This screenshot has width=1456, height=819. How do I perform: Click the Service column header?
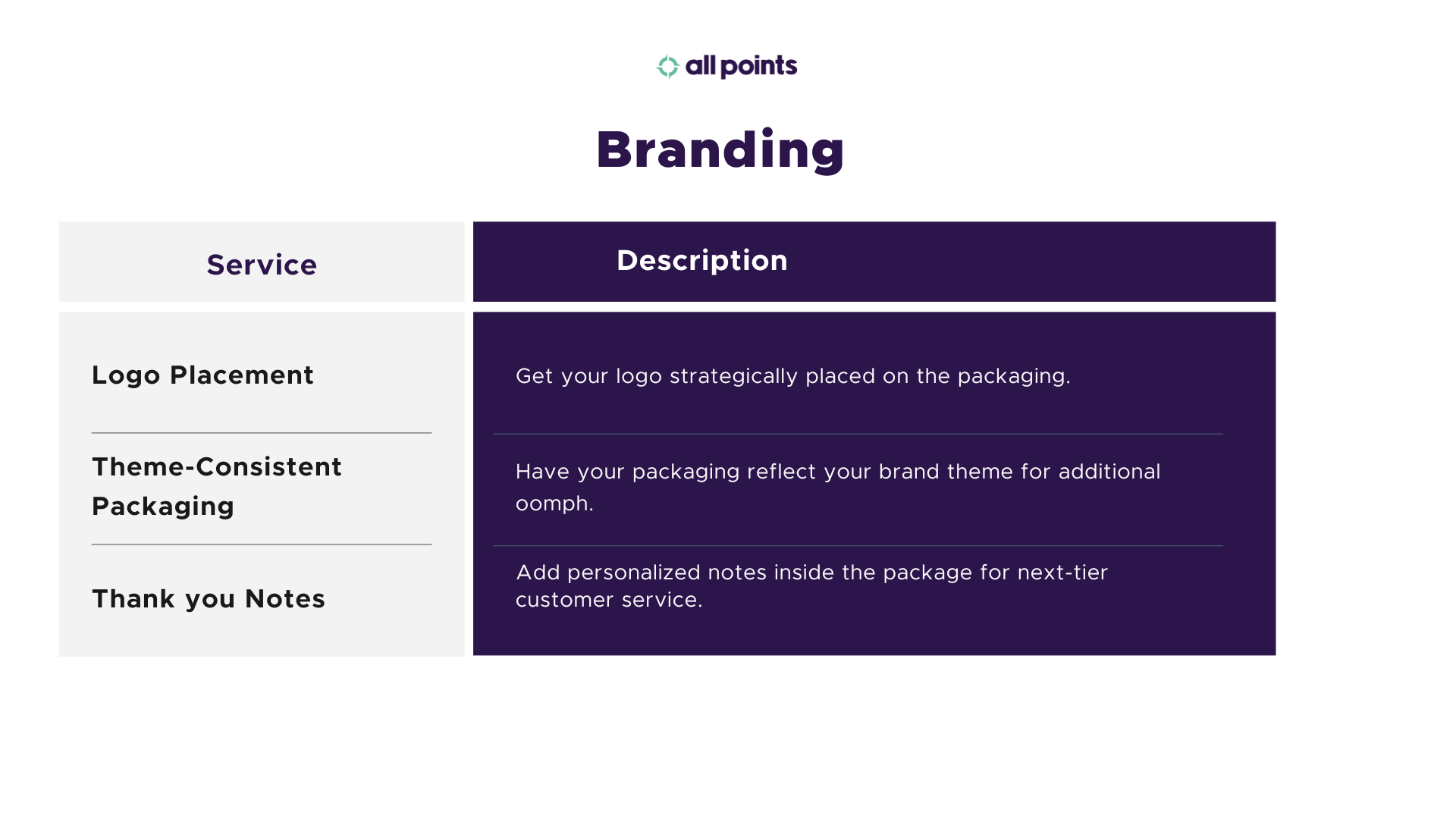pos(262,265)
